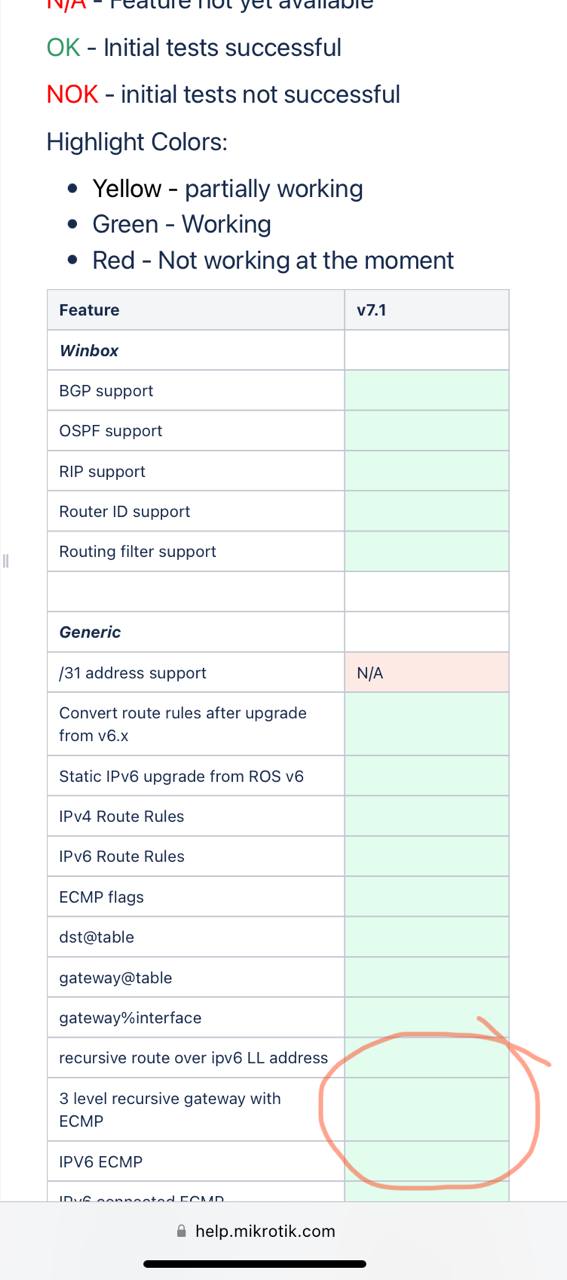The height and width of the screenshot is (1280, 567).
Task: Tap the iOS home indicator bar
Action: 283,1264
